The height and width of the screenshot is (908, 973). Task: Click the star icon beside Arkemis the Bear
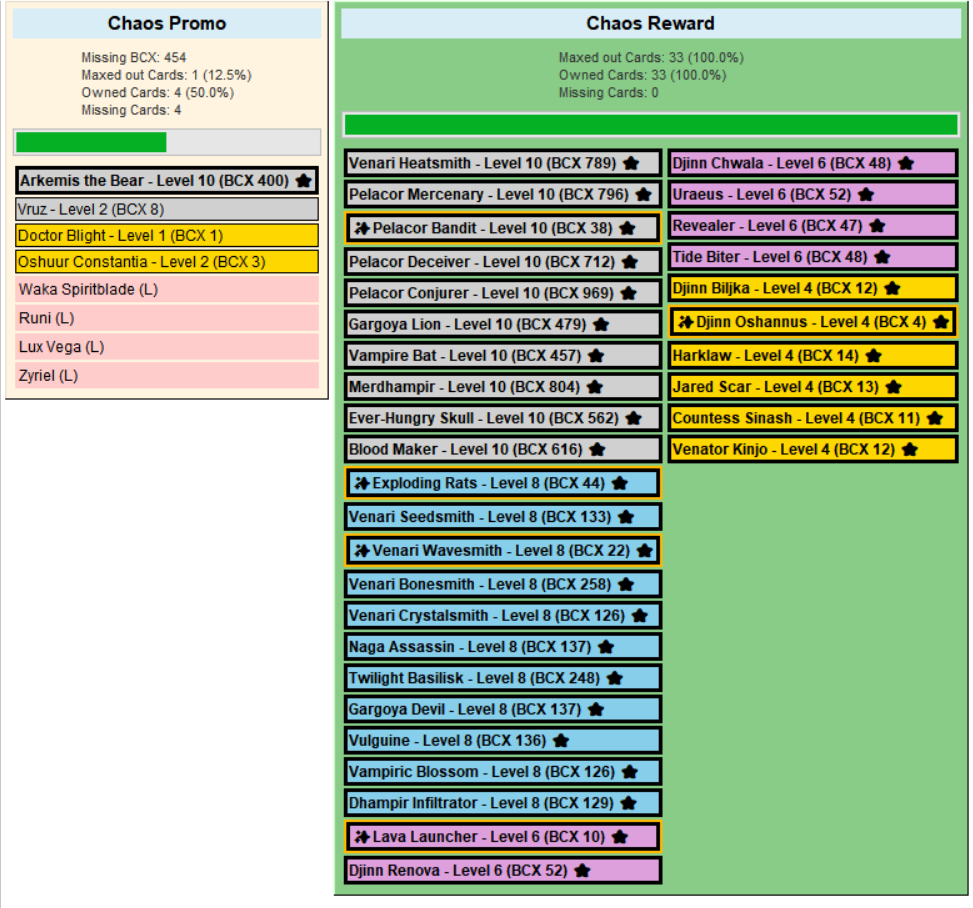(x=303, y=181)
